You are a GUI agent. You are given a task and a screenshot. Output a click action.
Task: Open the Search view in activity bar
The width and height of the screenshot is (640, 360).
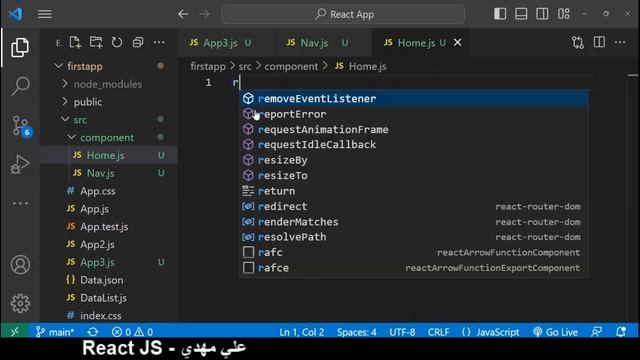pyautogui.click(x=20, y=86)
